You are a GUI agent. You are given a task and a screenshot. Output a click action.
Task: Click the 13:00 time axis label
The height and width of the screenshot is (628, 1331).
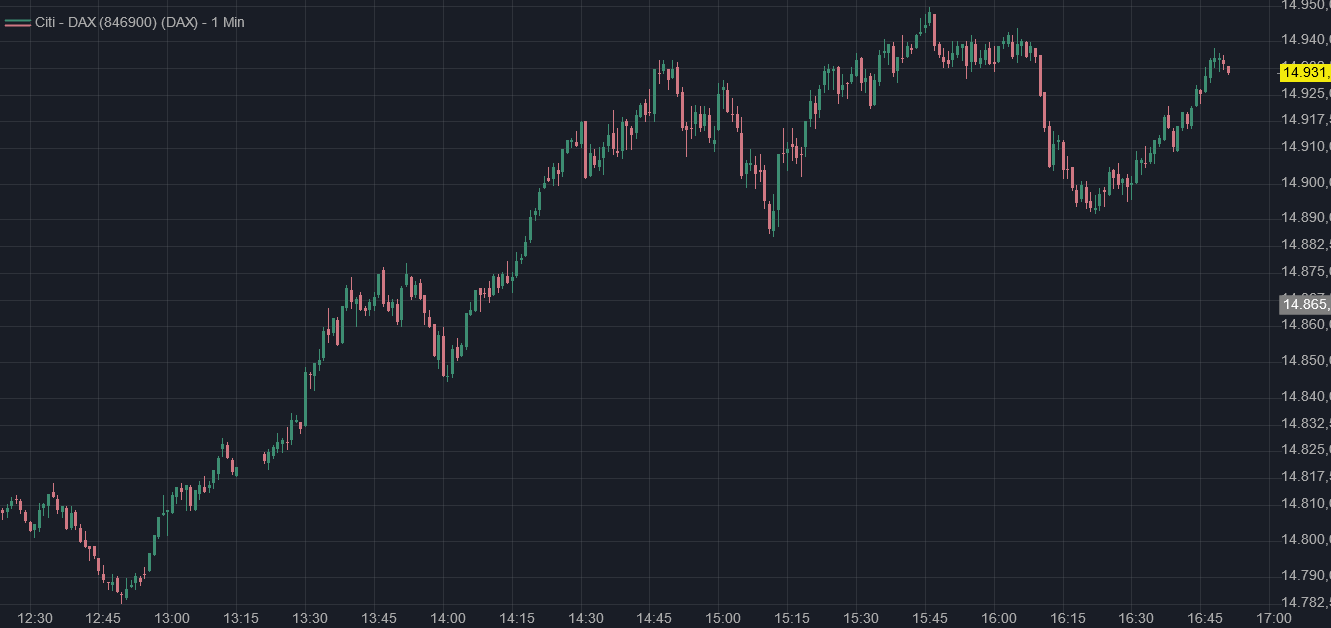[173, 619]
